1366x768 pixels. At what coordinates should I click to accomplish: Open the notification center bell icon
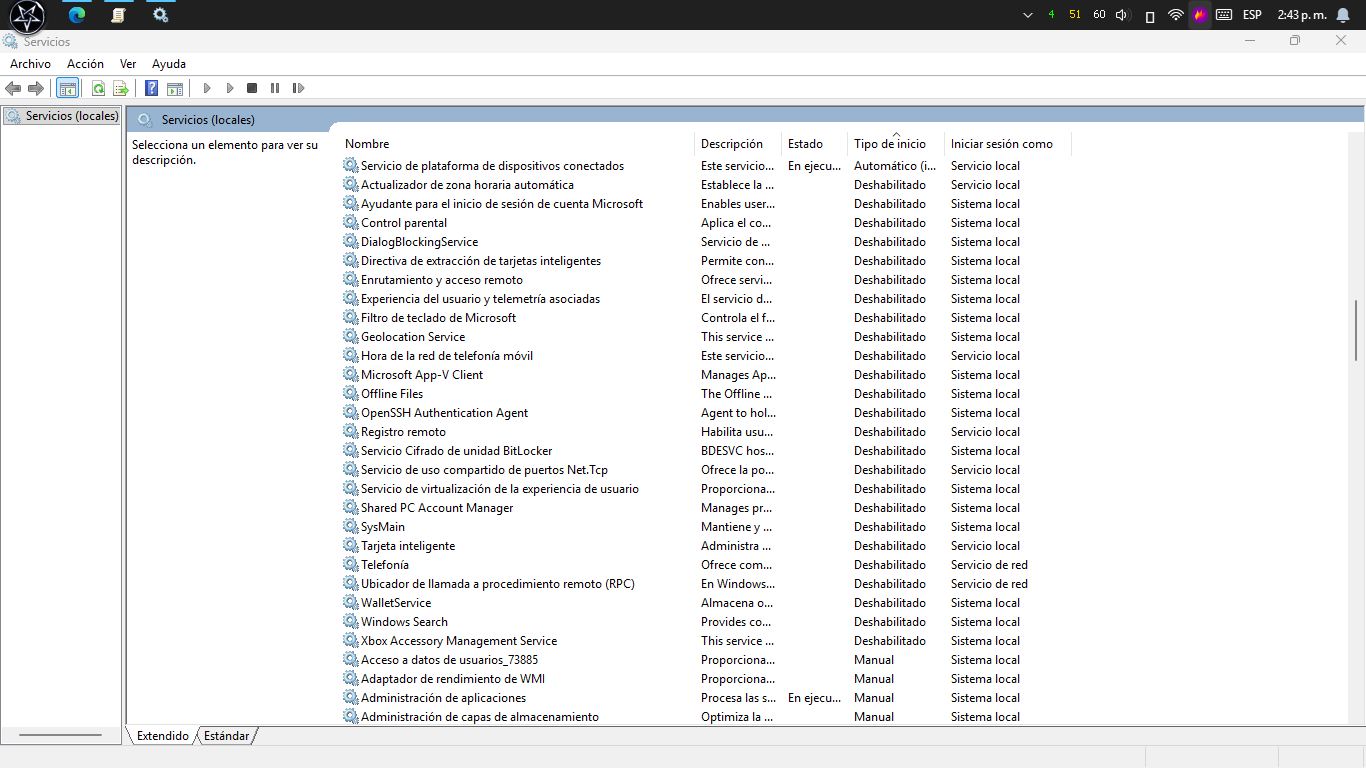(x=1343, y=15)
